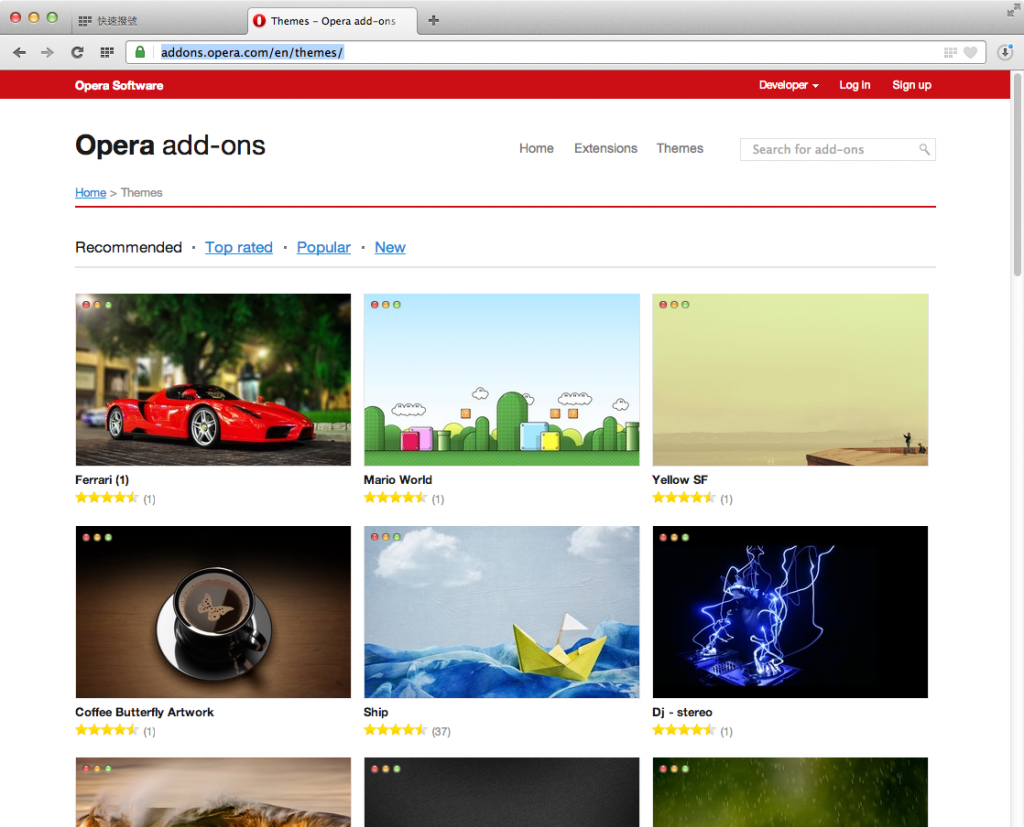Image resolution: width=1024 pixels, height=827 pixels.
Task: Open the Top rated themes list
Action: [238, 247]
